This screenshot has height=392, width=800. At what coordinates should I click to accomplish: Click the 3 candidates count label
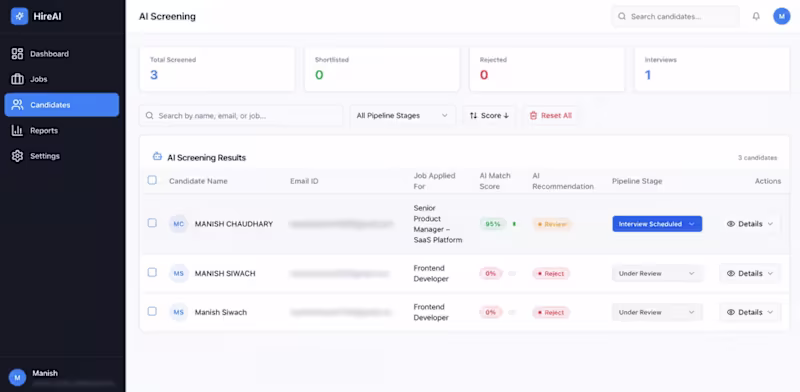coord(758,158)
